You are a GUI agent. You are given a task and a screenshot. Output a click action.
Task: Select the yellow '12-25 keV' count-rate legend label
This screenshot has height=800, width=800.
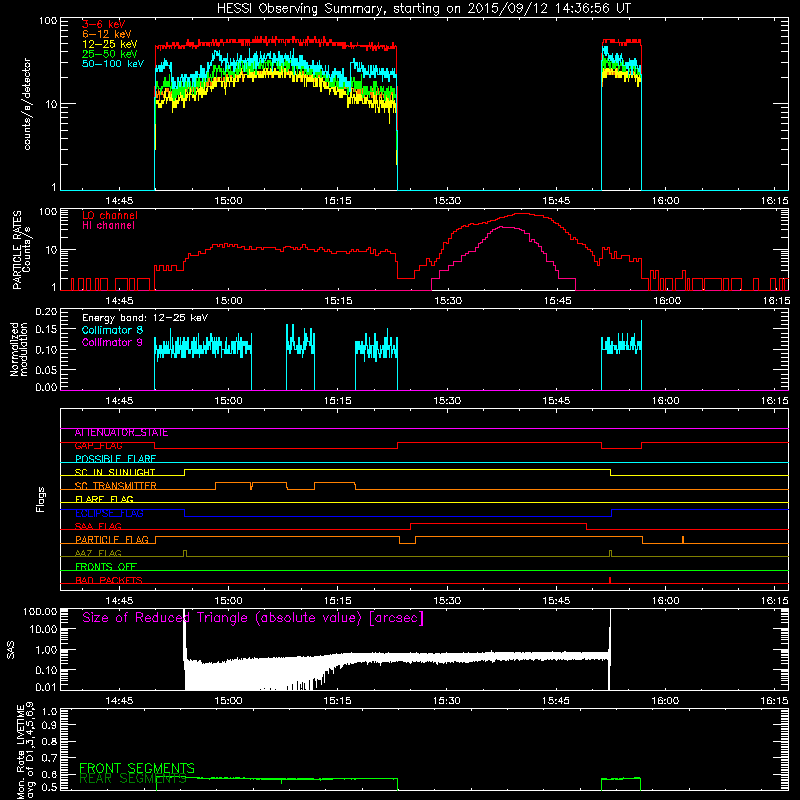coord(110,44)
